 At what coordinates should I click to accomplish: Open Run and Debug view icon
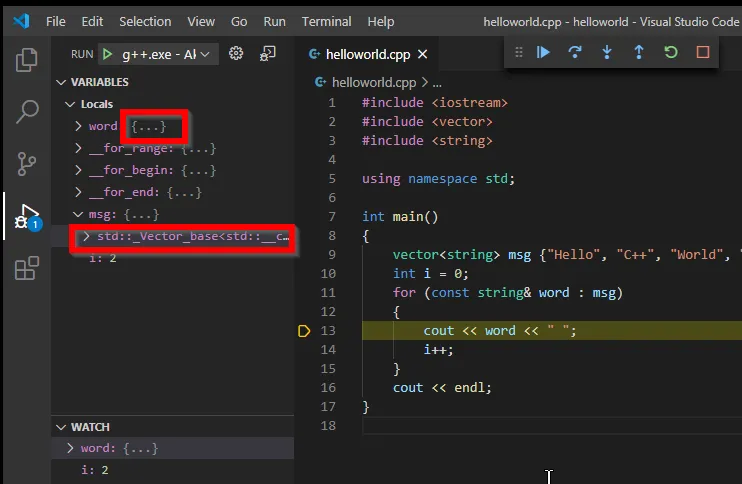click(27, 217)
